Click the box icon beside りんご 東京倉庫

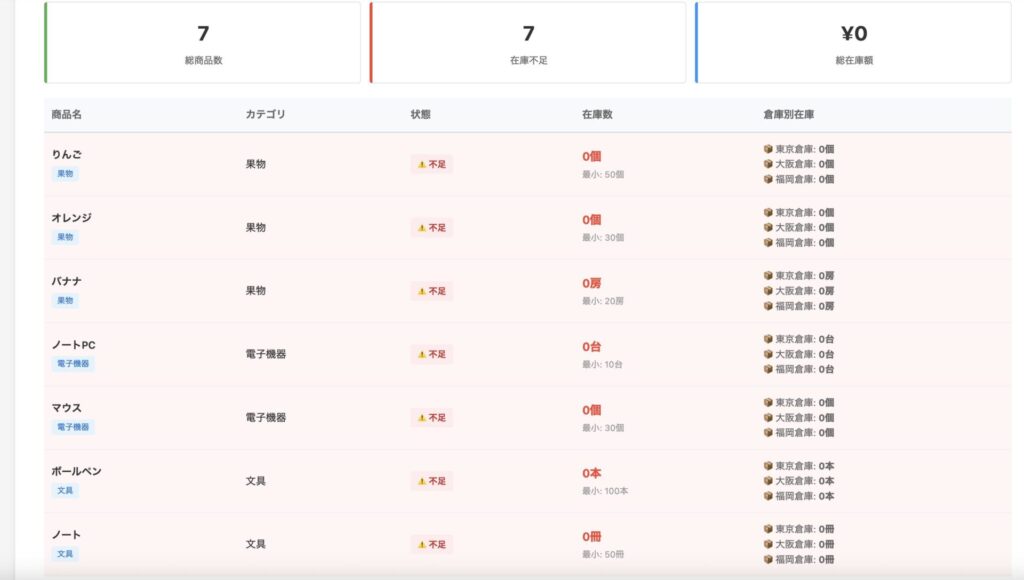768,149
